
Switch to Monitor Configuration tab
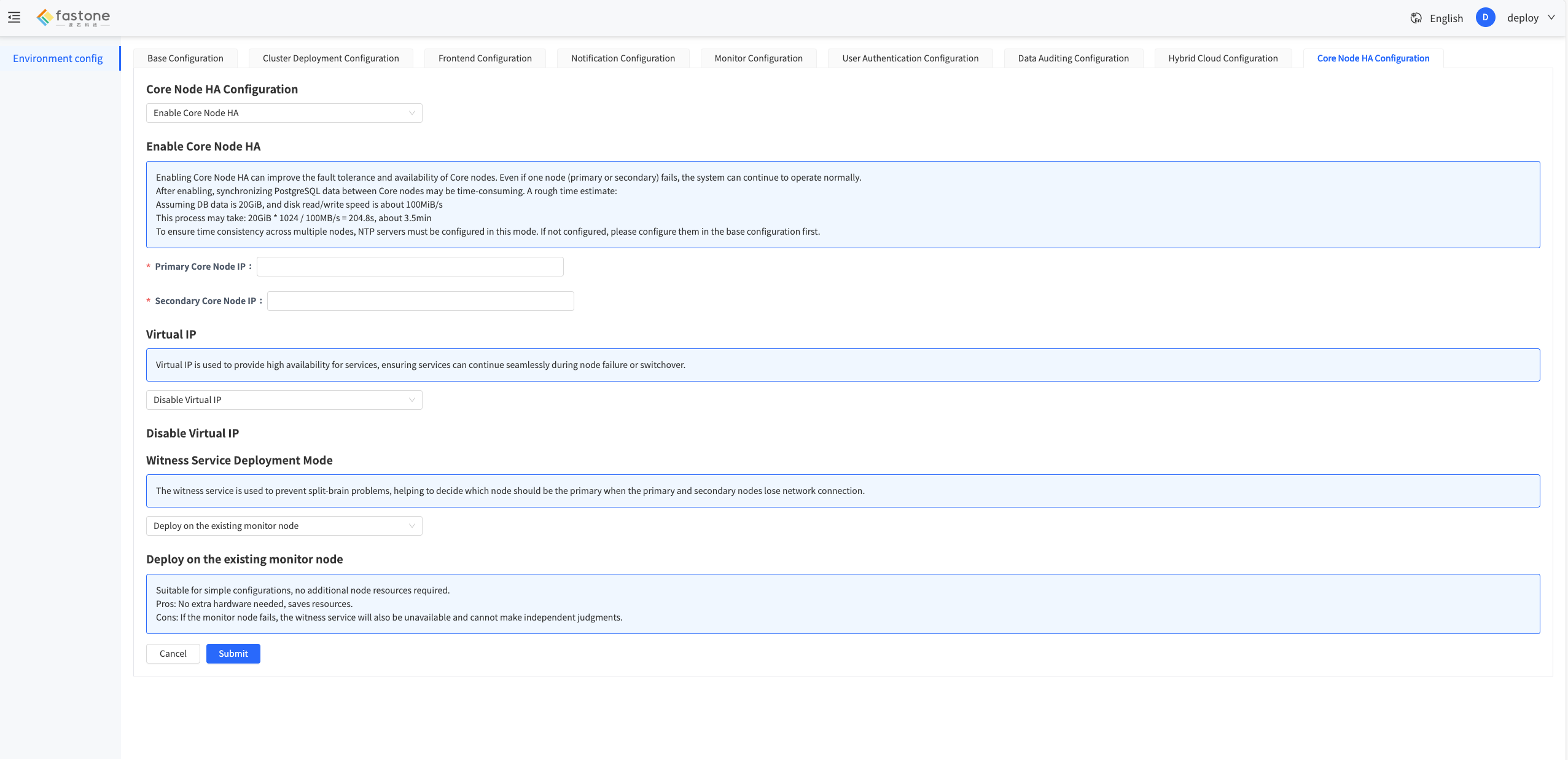(759, 58)
